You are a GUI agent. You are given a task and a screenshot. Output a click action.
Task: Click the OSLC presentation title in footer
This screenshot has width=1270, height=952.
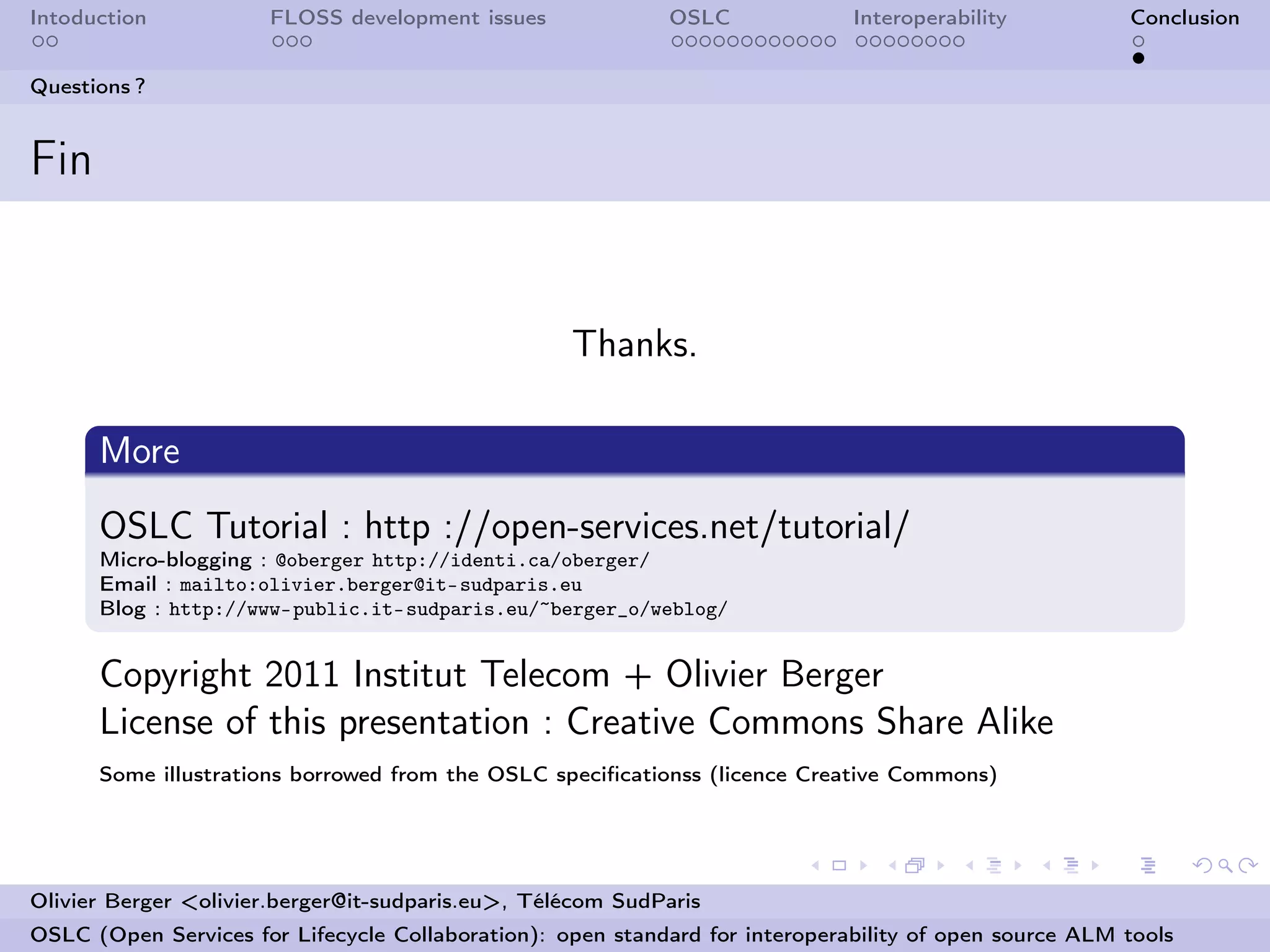click(602, 935)
